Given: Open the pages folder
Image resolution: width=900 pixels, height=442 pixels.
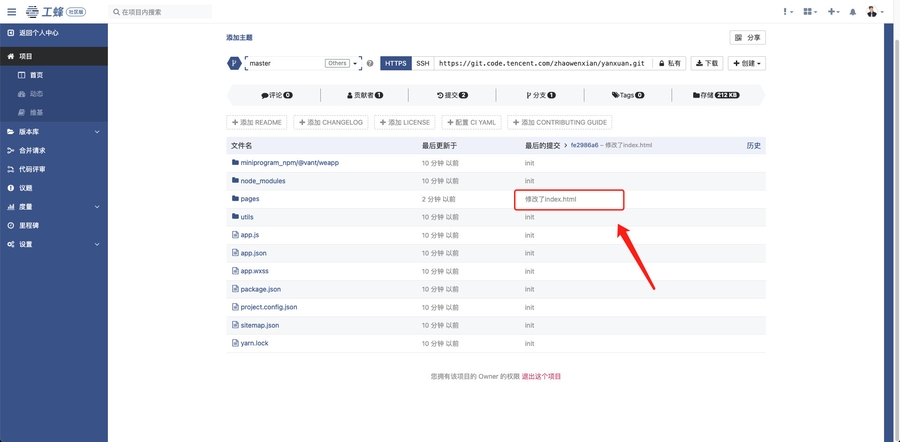Looking at the screenshot, I should 250,199.
